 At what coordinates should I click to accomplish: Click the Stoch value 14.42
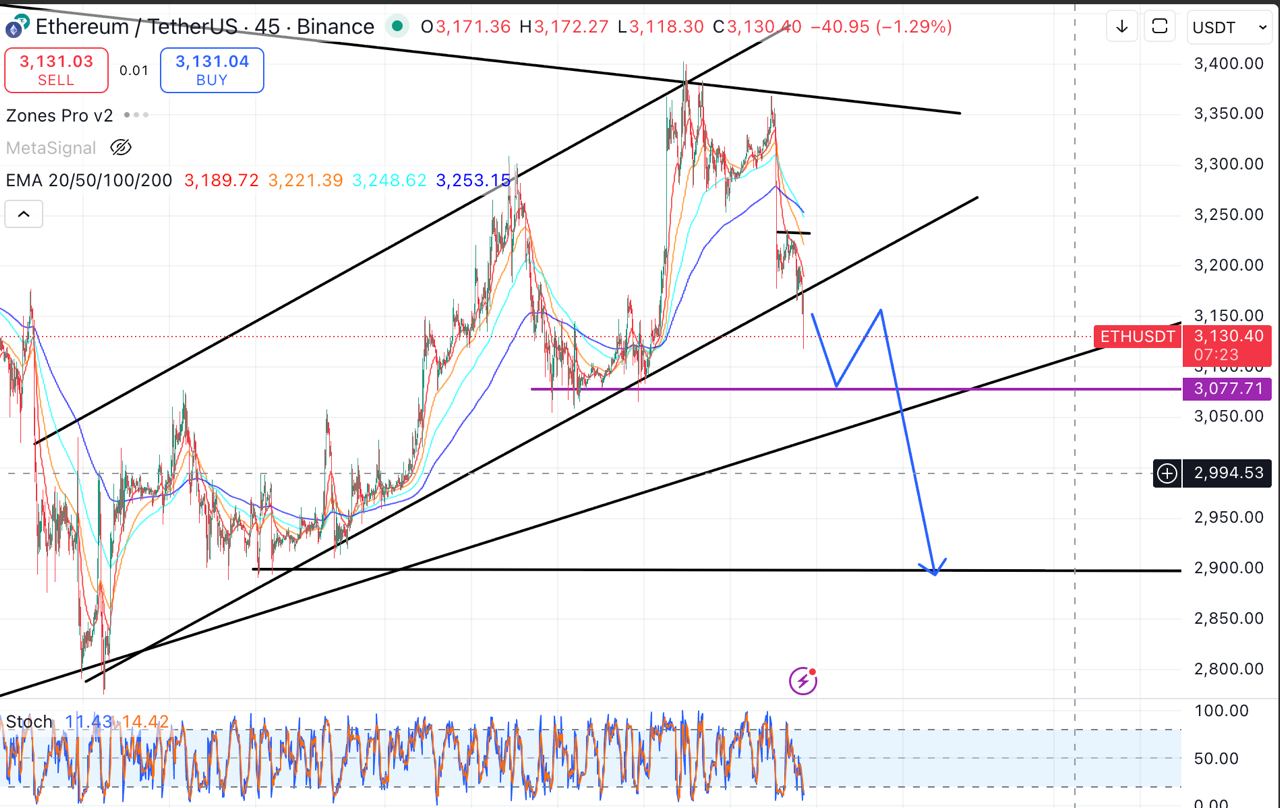click(145, 721)
